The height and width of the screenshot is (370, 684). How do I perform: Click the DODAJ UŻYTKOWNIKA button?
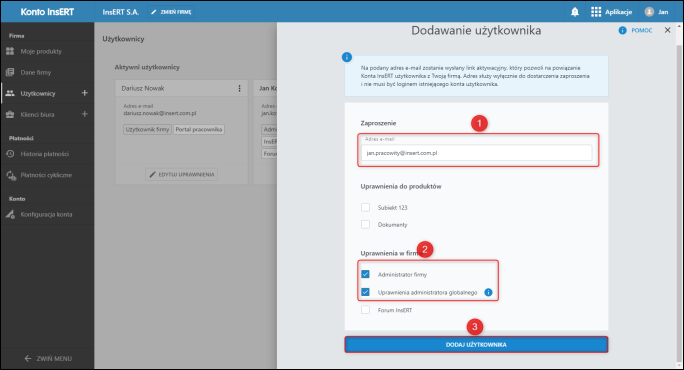coord(476,345)
